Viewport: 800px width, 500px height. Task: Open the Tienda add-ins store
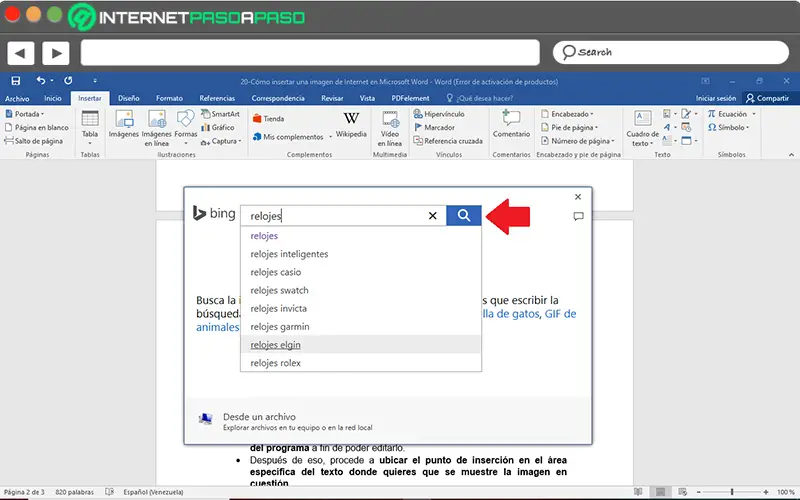(268, 118)
